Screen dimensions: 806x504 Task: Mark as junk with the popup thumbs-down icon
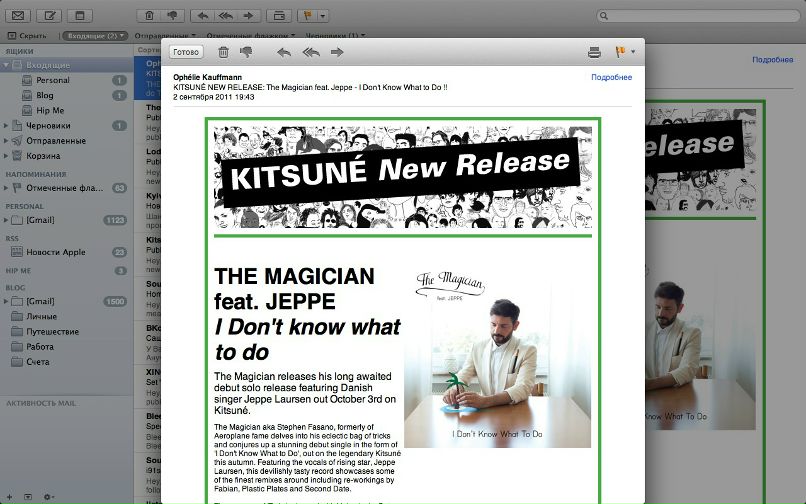click(246, 52)
